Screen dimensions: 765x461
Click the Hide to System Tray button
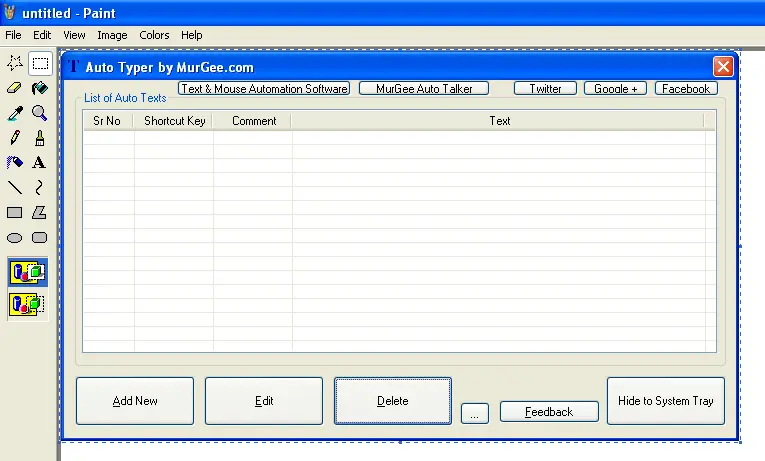[665, 401]
